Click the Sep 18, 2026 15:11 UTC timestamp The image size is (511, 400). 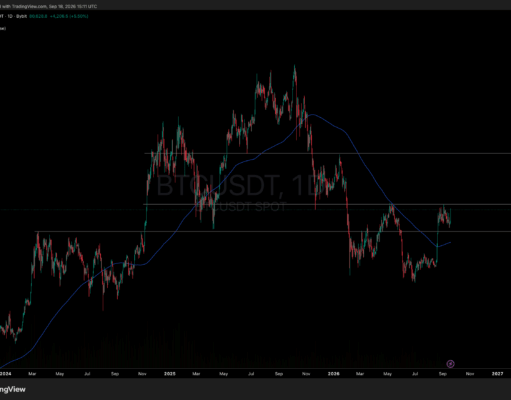[x=73, y=6]
